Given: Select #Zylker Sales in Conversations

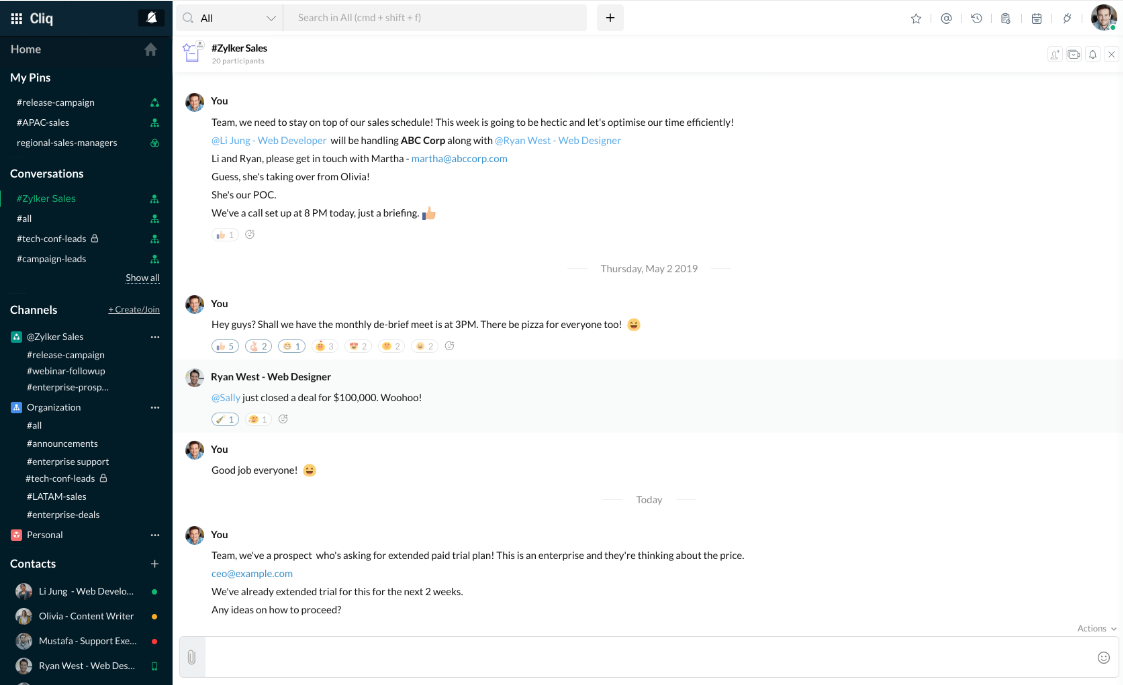Looking at the screenshot, I should 46,198.
